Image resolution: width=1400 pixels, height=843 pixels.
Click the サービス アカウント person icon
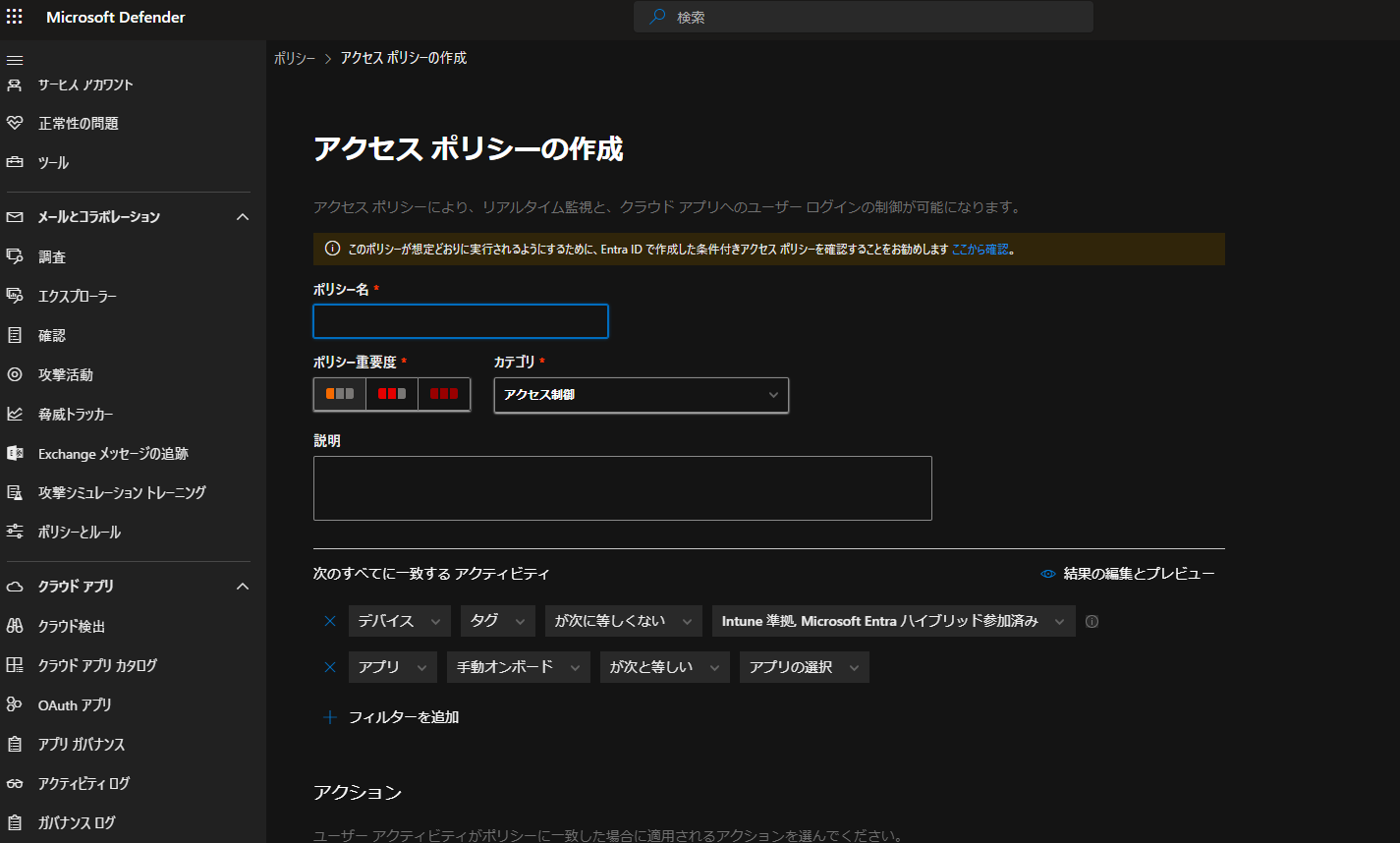pyautogui.click(x=15, y=84)
